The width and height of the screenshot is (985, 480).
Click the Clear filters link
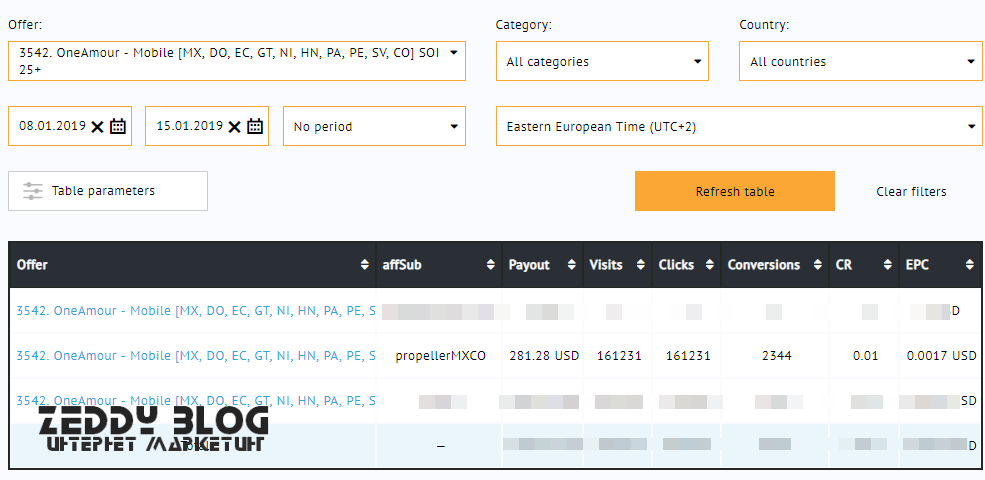911,191
